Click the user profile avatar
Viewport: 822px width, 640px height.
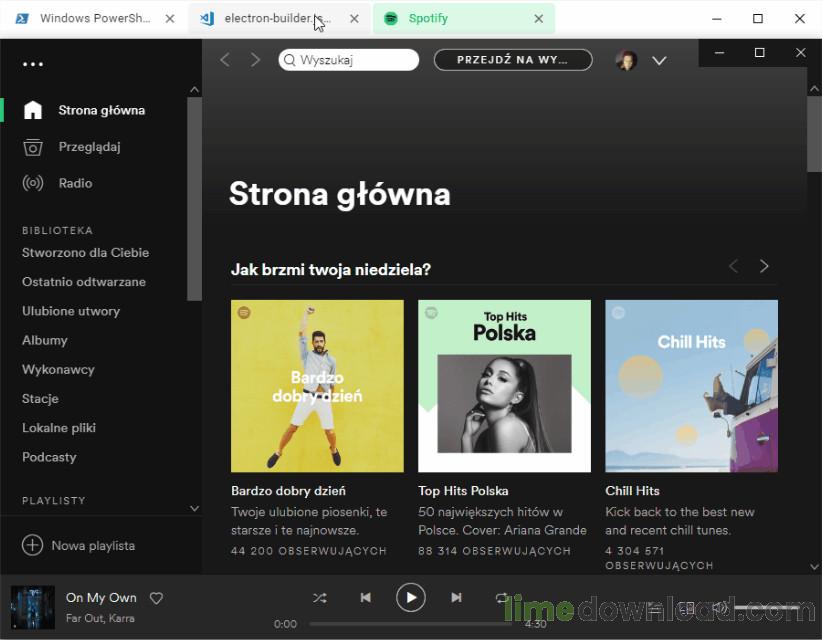tap(626, 60)
